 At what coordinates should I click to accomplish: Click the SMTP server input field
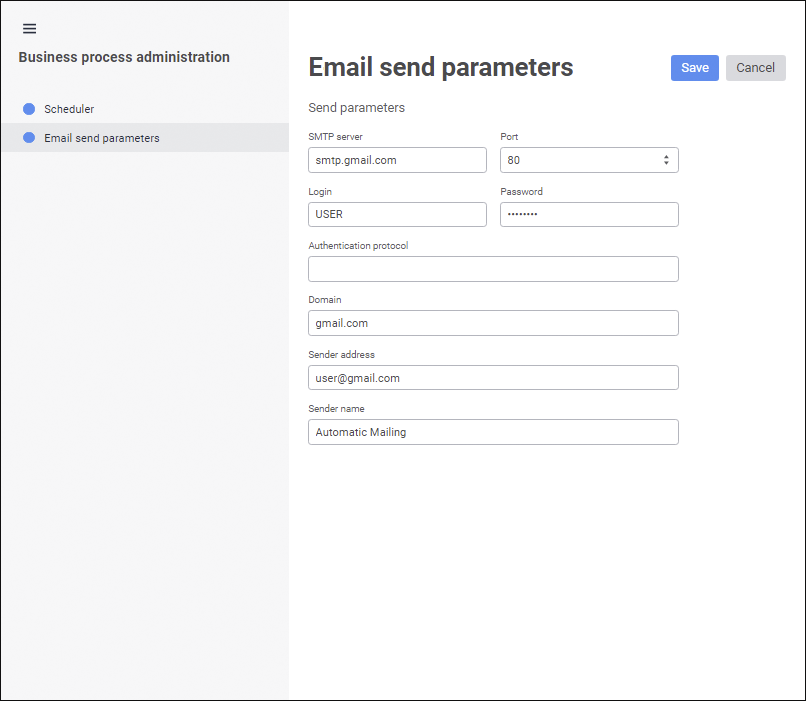(397, 160)
